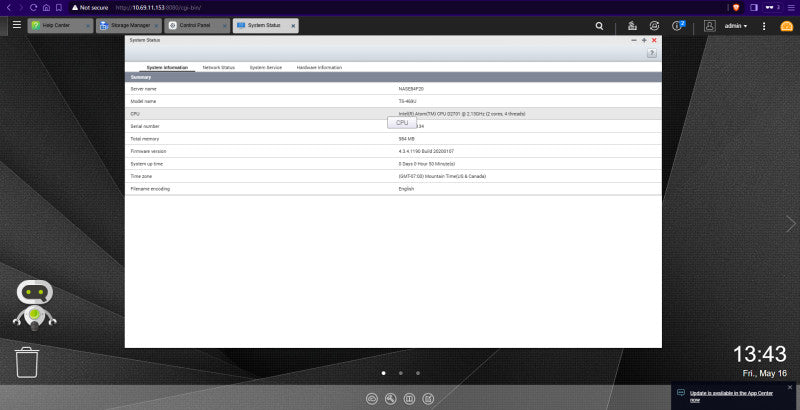Click the help question mark in System Status window

652,53
